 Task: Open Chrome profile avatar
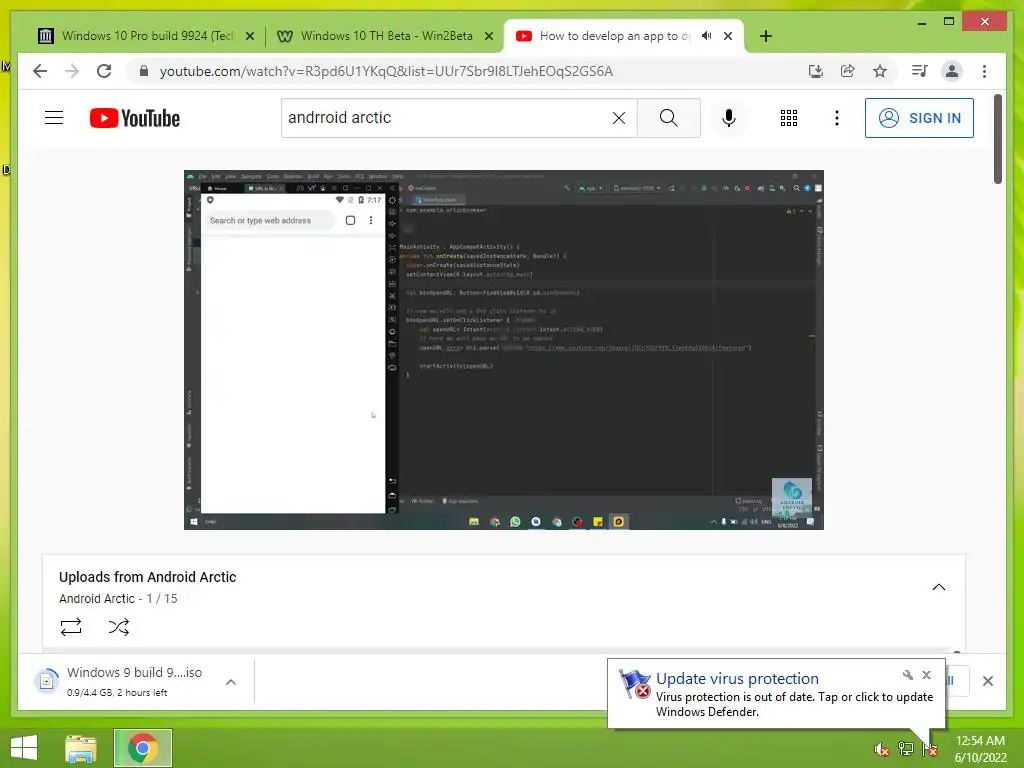point(952,71)
